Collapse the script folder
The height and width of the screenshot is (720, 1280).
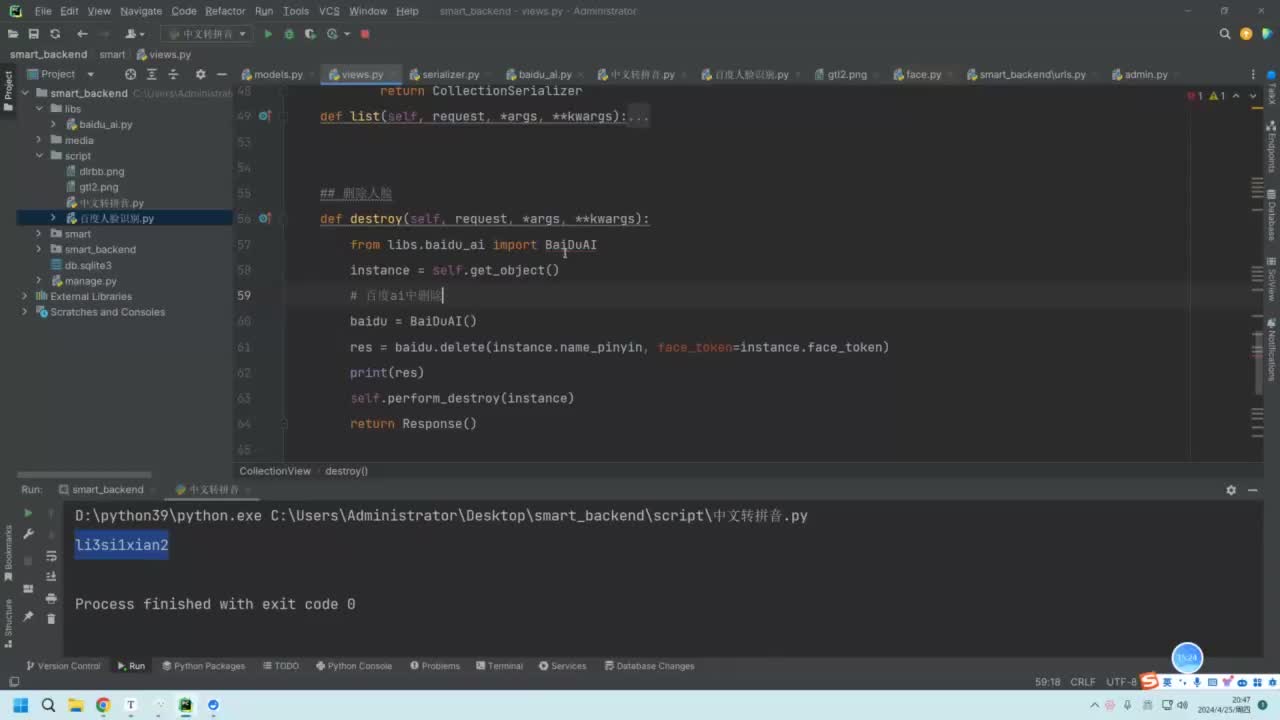[x=40, y=156]
